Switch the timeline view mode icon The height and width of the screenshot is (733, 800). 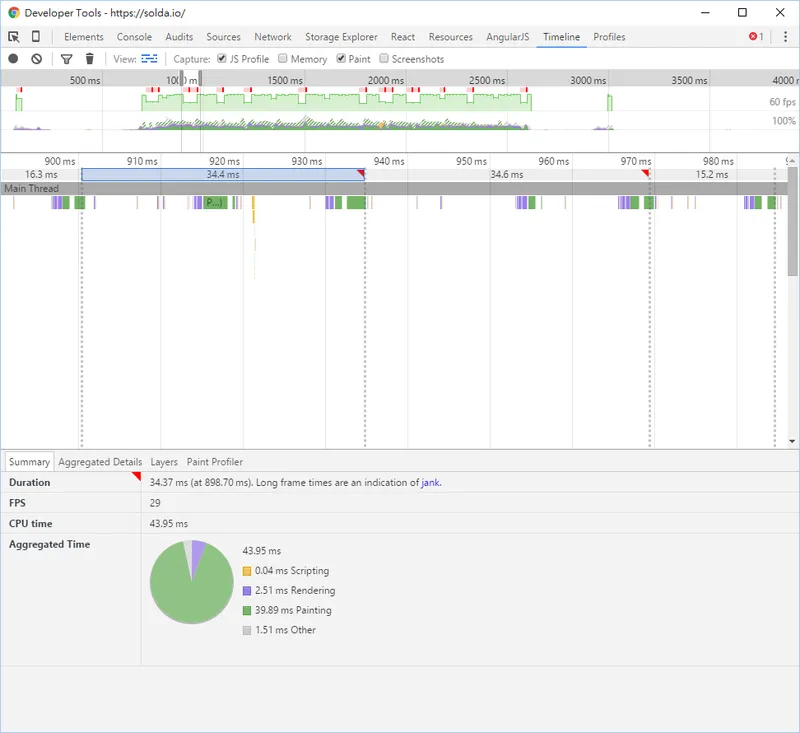point(149,59)
